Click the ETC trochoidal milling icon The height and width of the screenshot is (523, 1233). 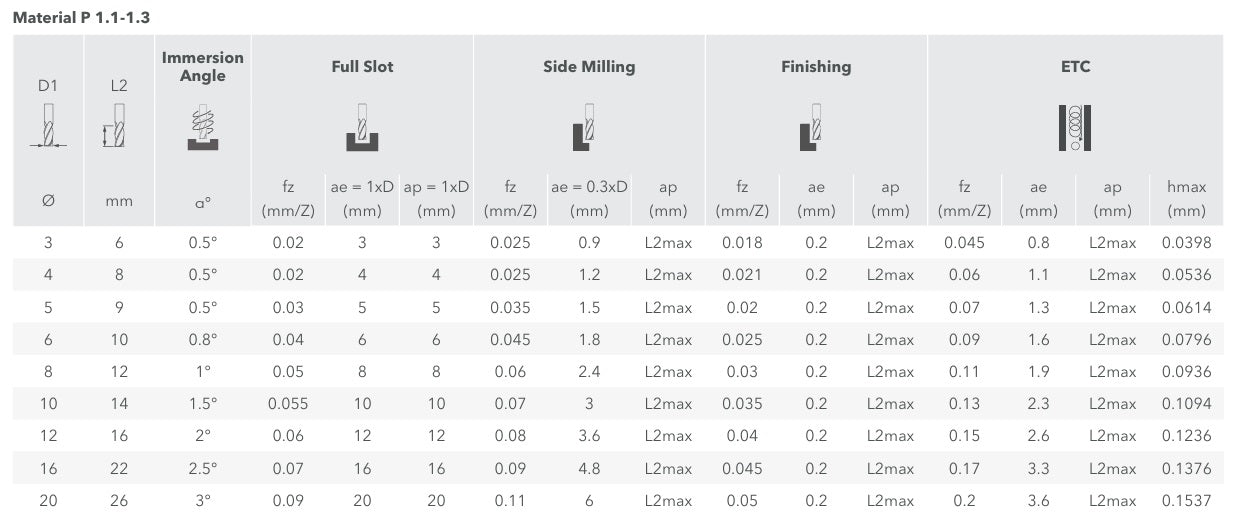1075,127
